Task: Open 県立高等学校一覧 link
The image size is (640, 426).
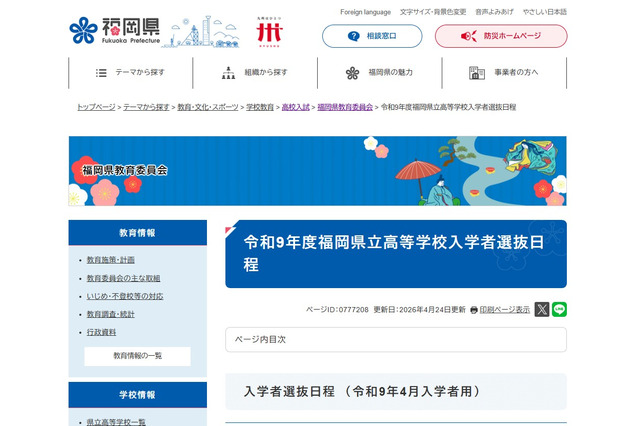Action: (x=116, y=422)
